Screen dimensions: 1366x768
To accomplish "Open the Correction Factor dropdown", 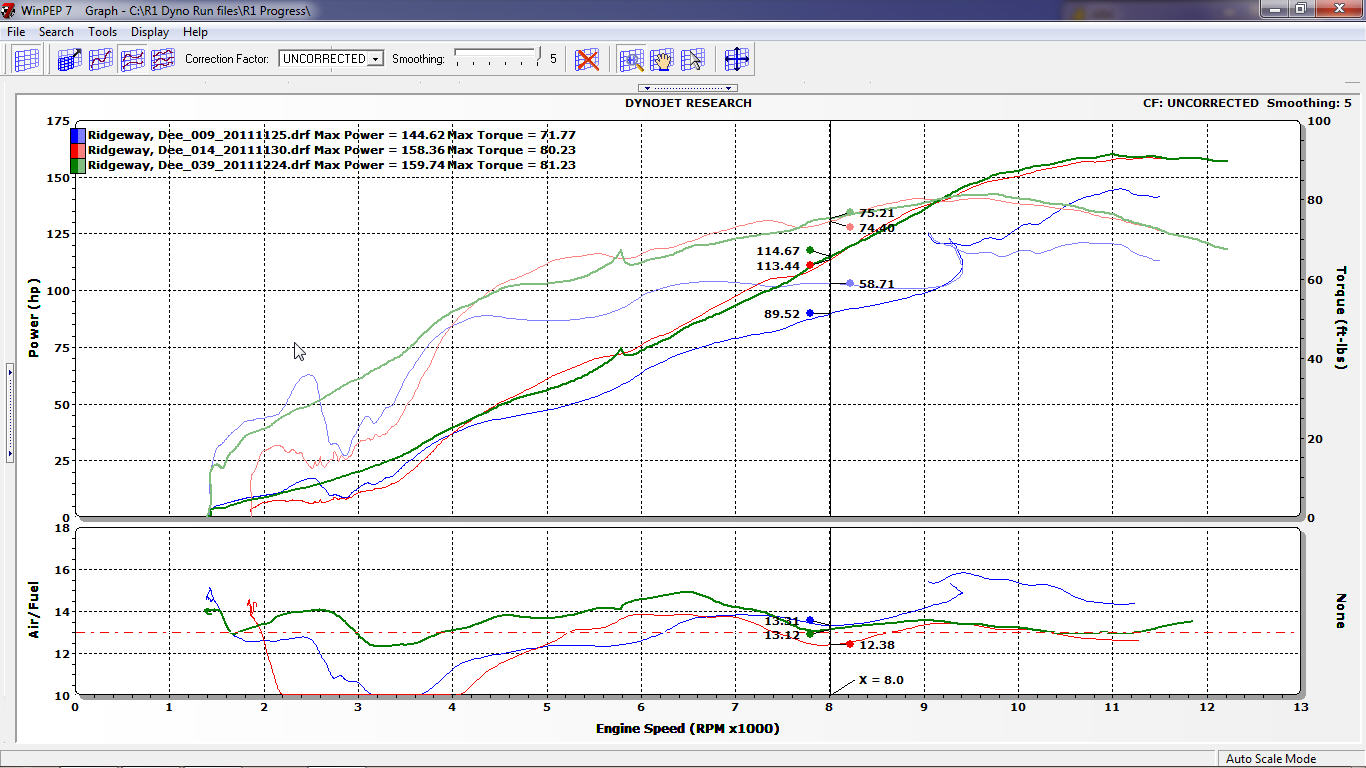I will click(x=375, y=59).
